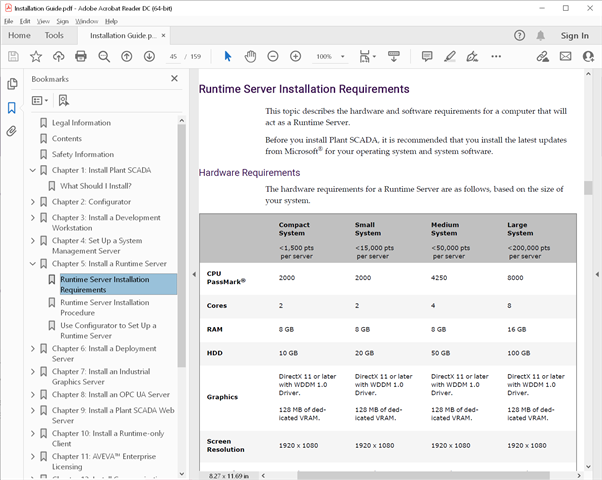Go to the previous page
Screen dimensions: 602x480
point(127,56)
